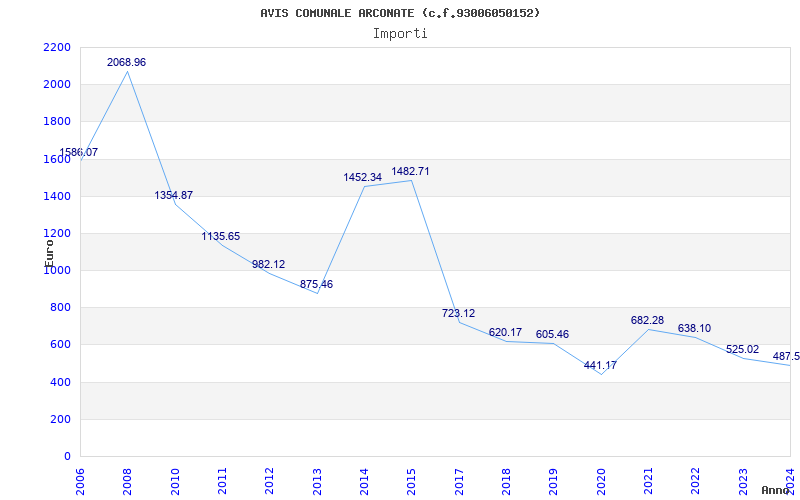Viewport: 800px width, 500px height.
Task: Click the data label 875.46
Action: click(x=316, y=284)
